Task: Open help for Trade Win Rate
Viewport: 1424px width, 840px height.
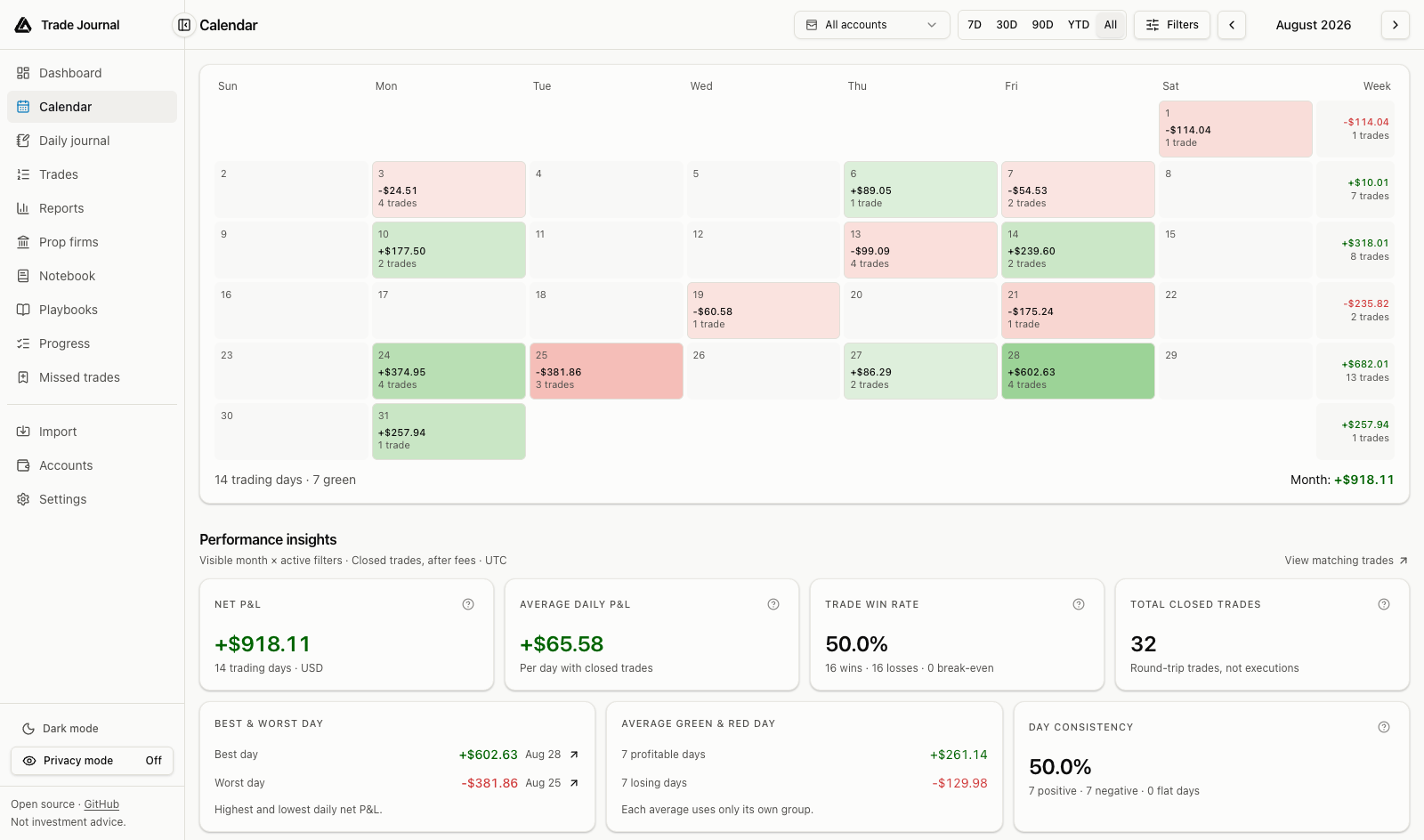Action: tap(1079, 604)
